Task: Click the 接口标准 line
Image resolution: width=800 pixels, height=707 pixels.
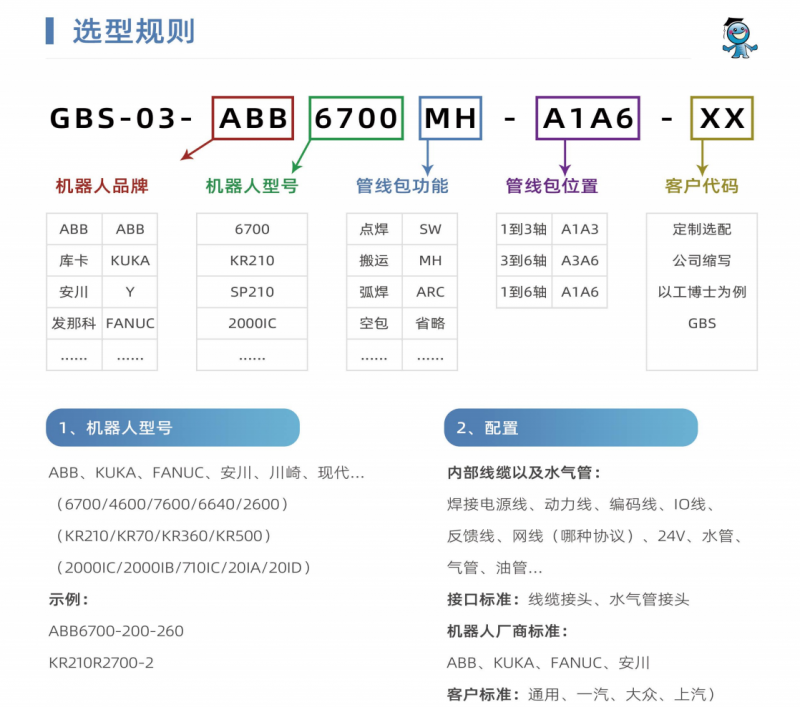Action: click(568, 599)
